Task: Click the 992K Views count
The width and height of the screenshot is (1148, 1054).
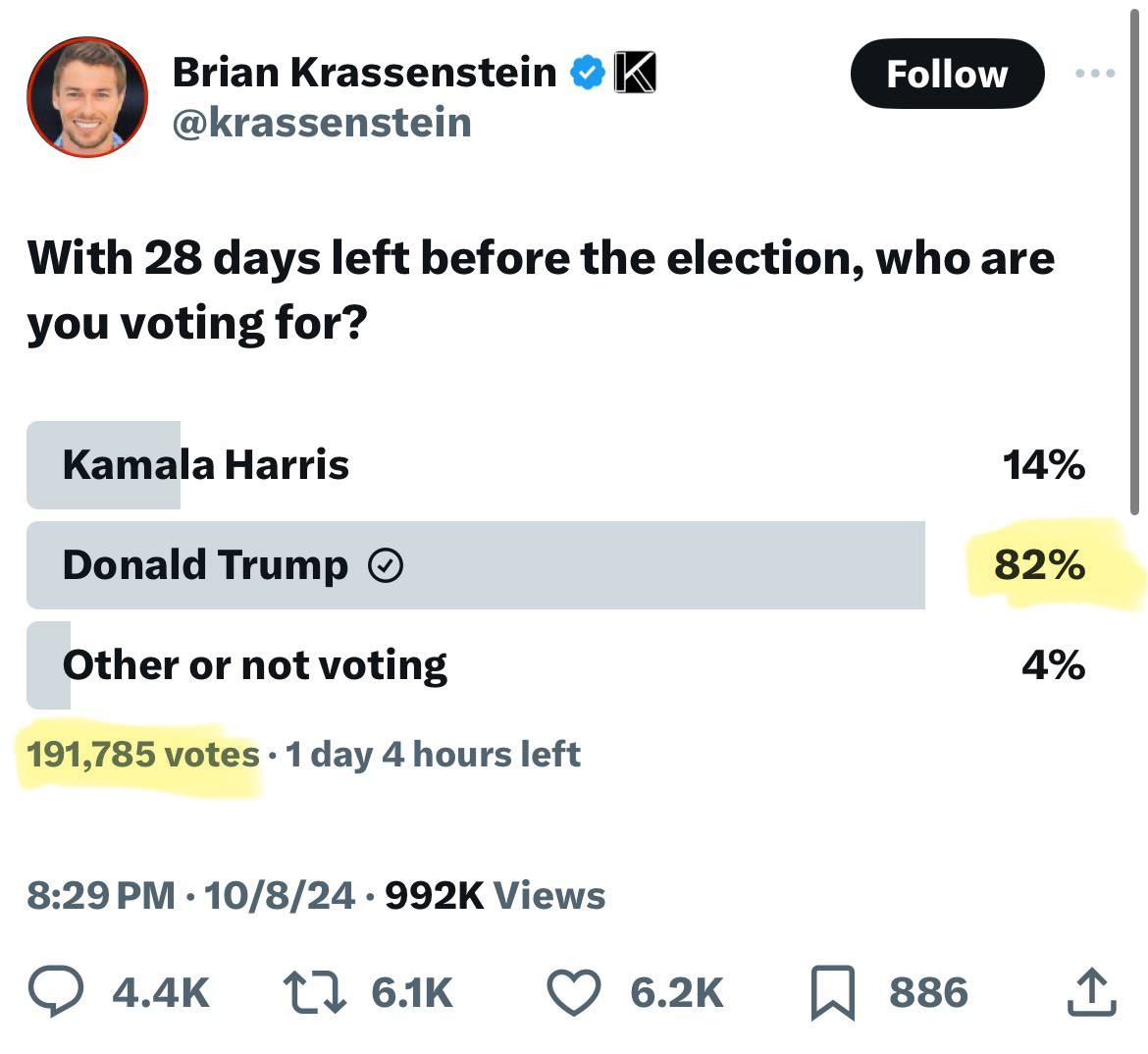Action: (495, 895)
